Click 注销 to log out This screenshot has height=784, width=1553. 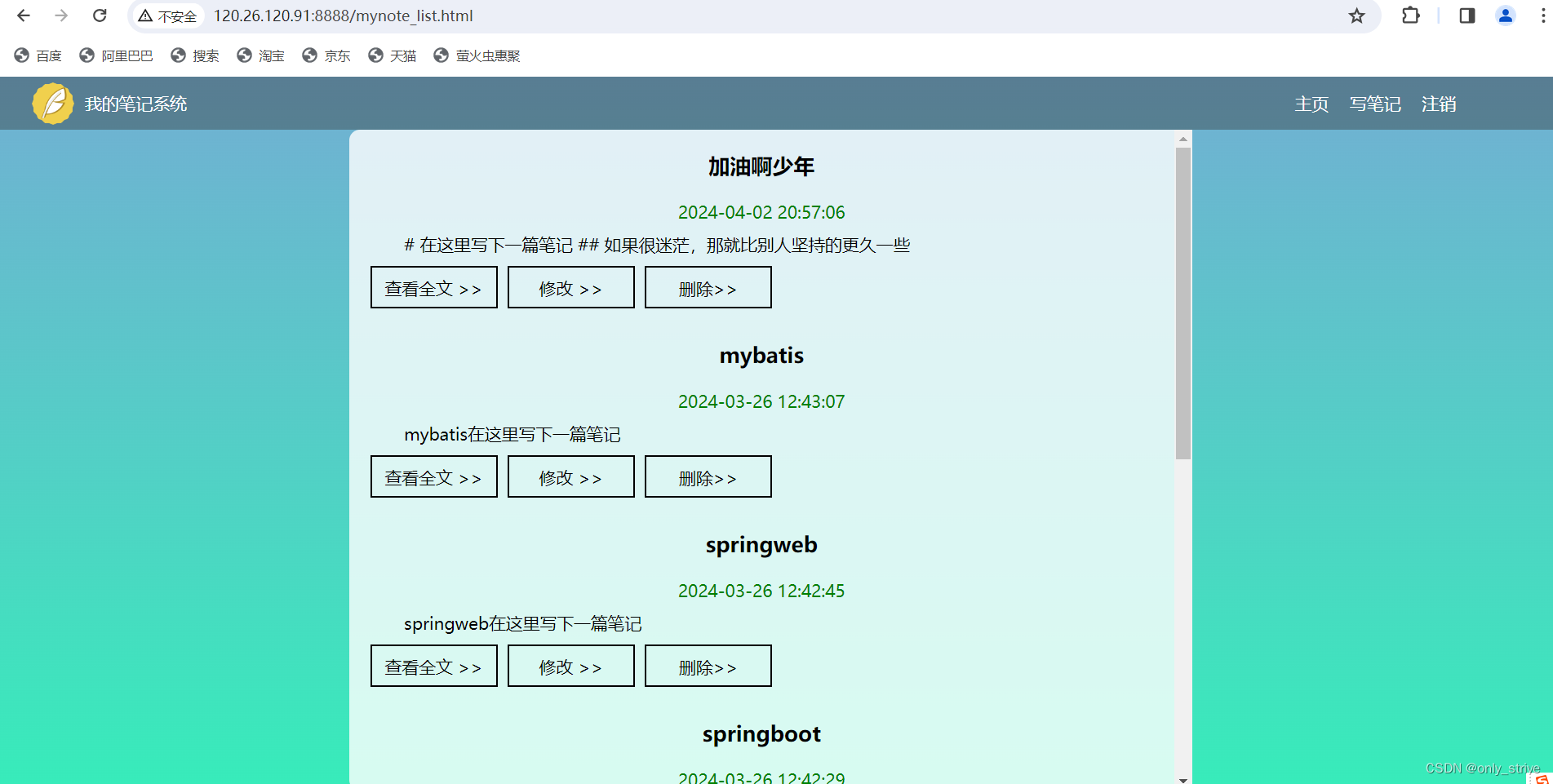[1439, 104]
